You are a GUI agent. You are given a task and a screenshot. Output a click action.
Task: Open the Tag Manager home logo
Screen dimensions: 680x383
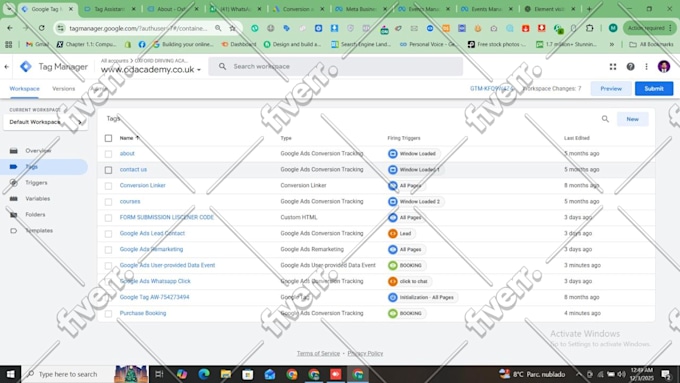[26, 66]
